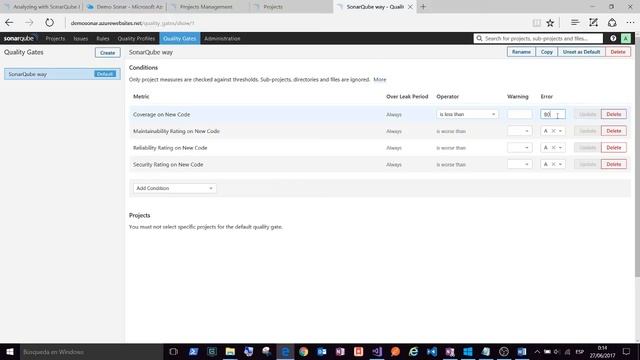Image resolution: width=640 pixels, height=360 pixels.
Task: Open the Issues menu in SonarQube
Action: [x=81, y=38]
